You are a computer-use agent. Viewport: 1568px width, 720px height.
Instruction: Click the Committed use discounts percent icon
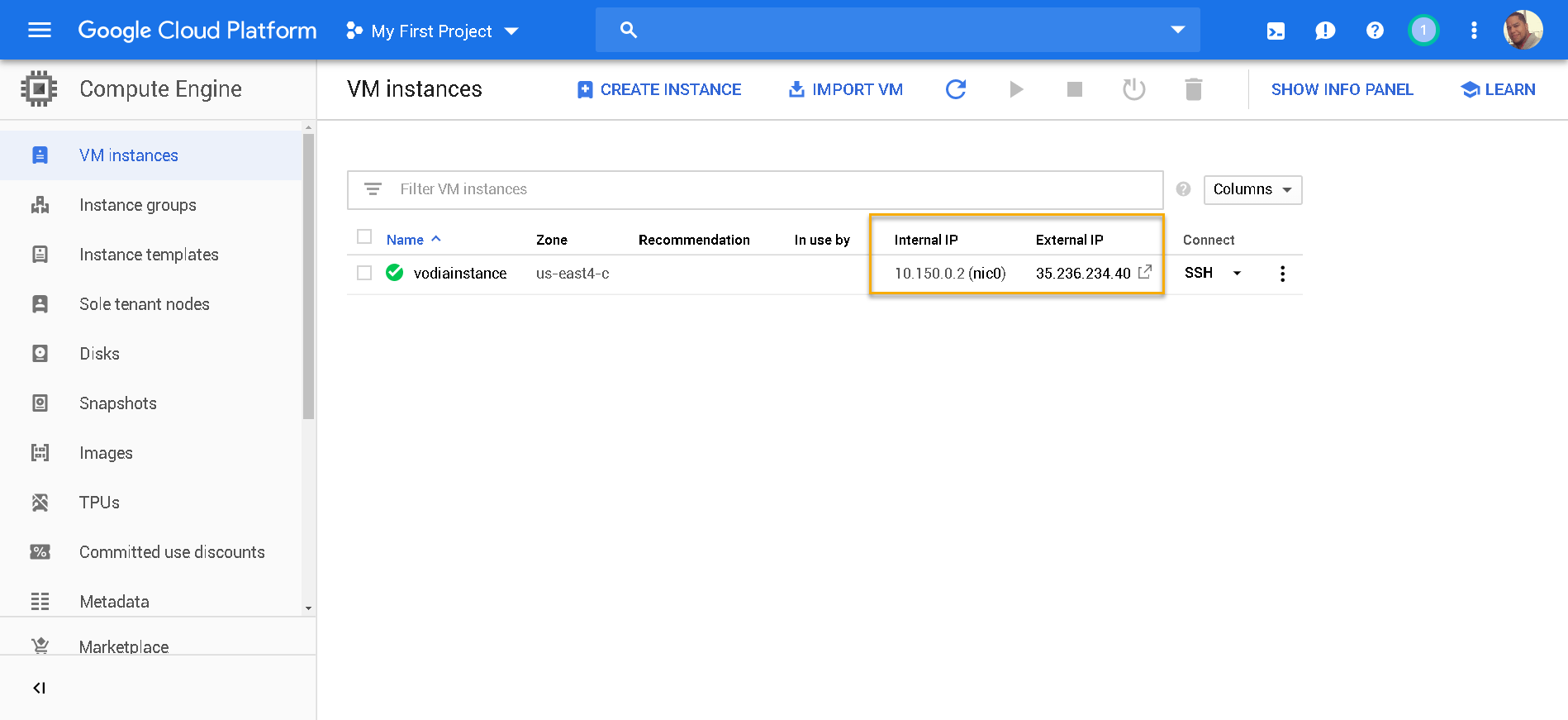[x=40, y=552]
